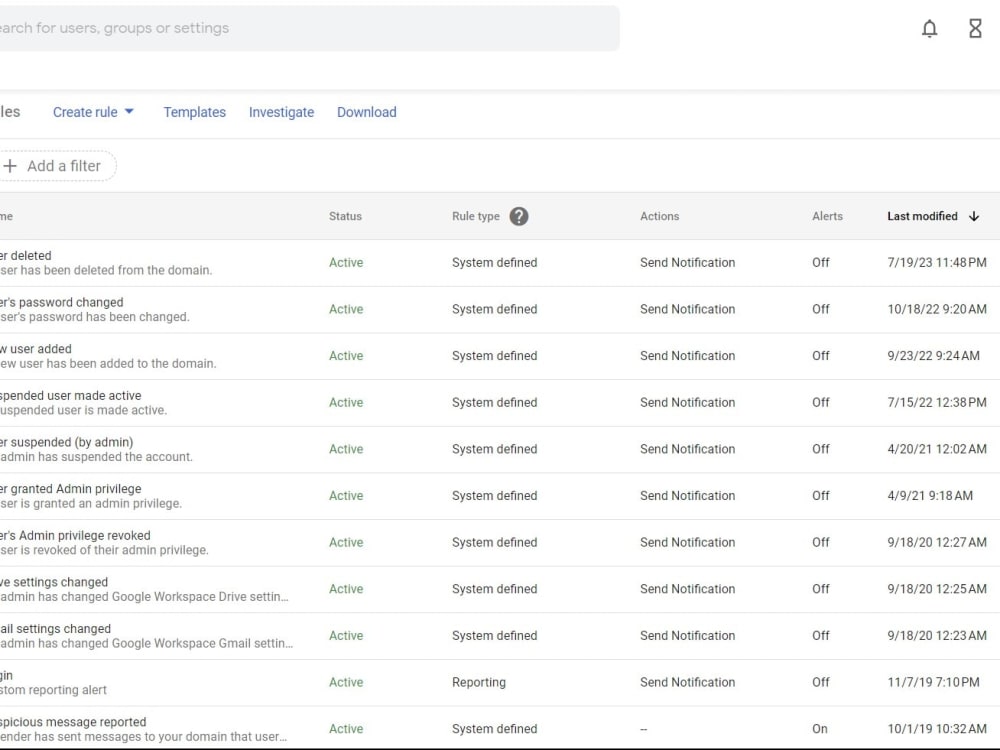This screenshot has width=1000, height=750.
Task: Open the User's password changed rule row
Action: [500, 309]
